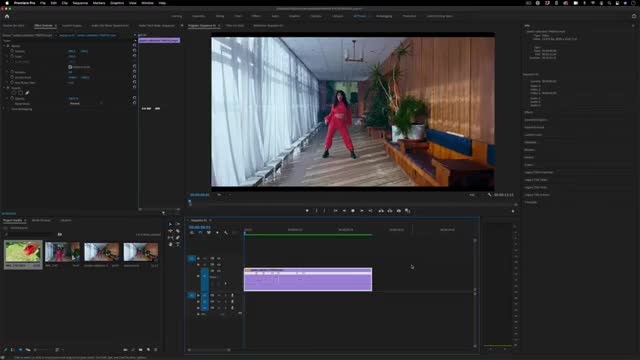Toggle the stopwatch next to Position
Image resolution: width=640 pixels, height=360 pixels.
tap(12, 51)
